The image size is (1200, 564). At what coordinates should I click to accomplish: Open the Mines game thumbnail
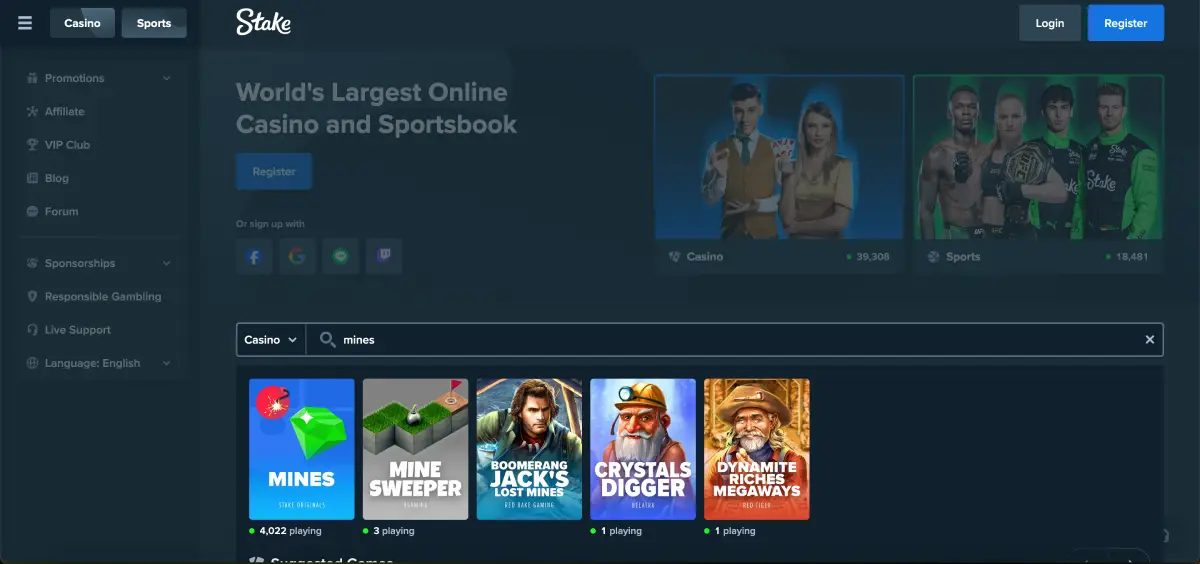pos(301,449)
